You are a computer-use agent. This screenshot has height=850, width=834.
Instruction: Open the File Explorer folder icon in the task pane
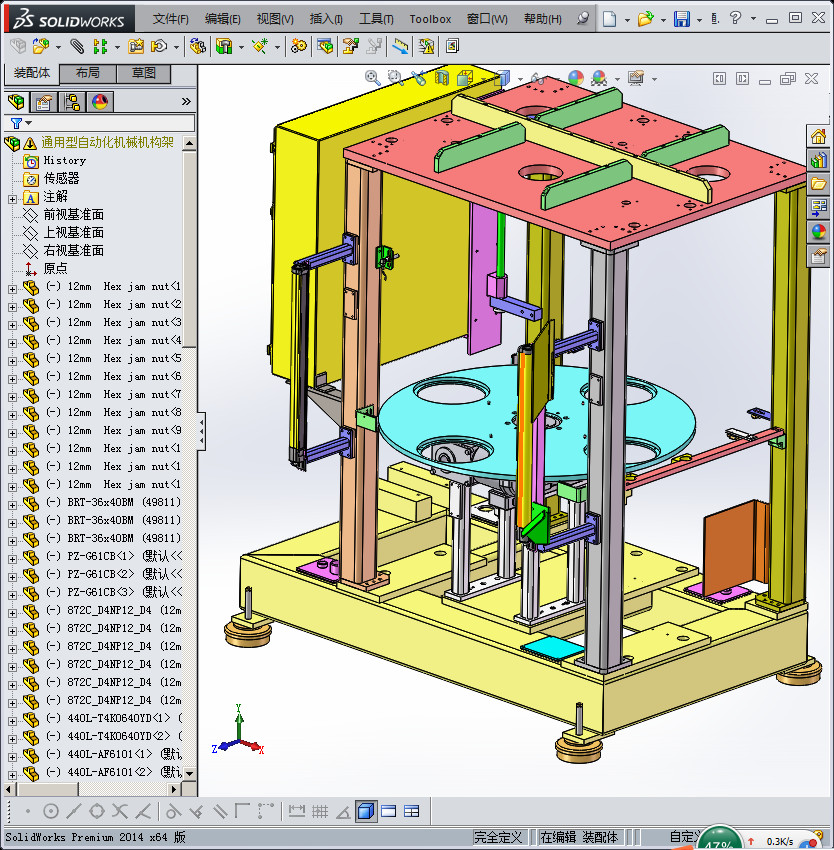coord(818,184)
